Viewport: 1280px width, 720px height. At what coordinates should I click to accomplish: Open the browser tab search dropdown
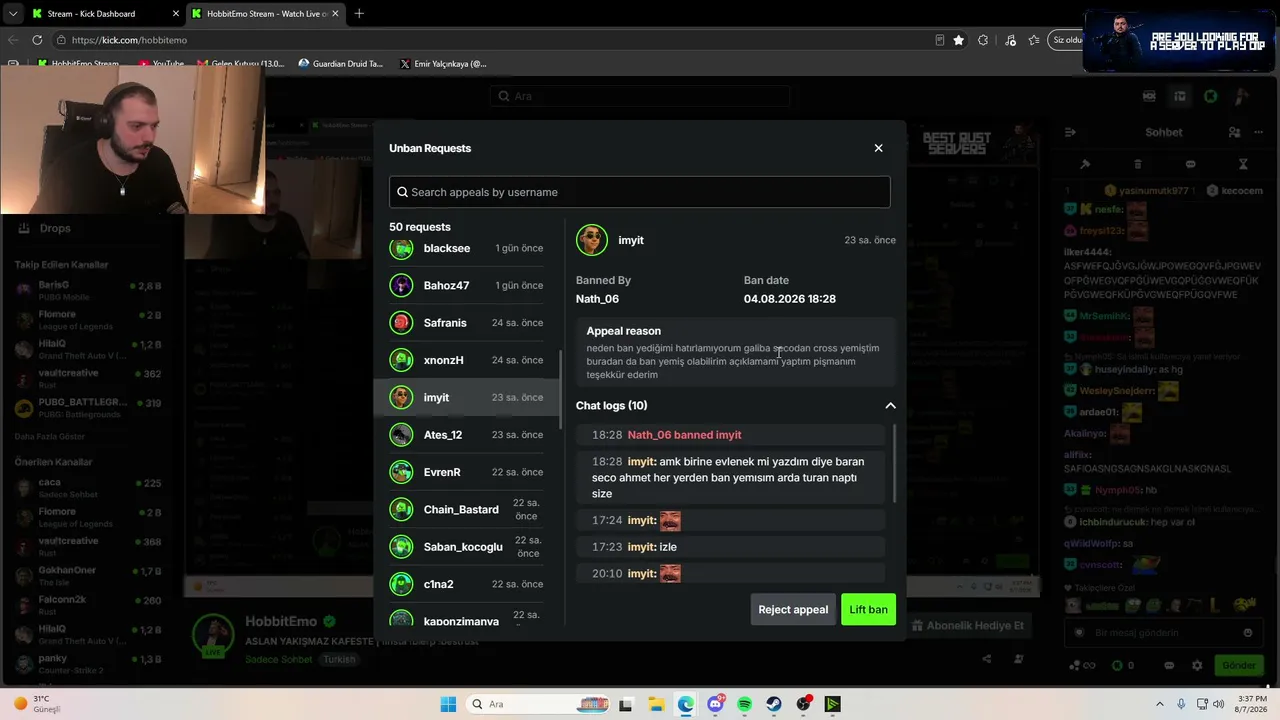coord(12,14)
